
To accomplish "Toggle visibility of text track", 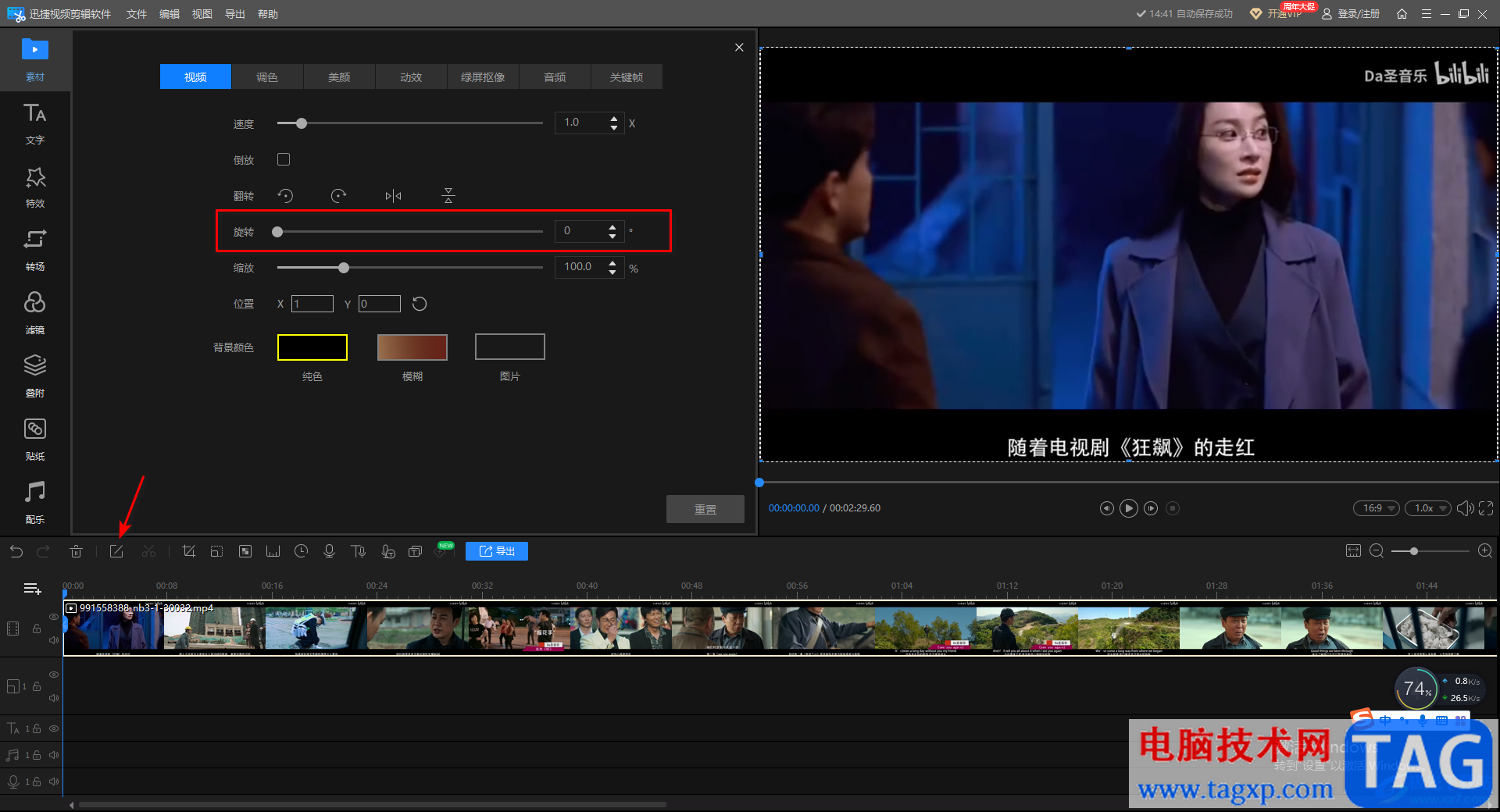I will tap(54, 728).
